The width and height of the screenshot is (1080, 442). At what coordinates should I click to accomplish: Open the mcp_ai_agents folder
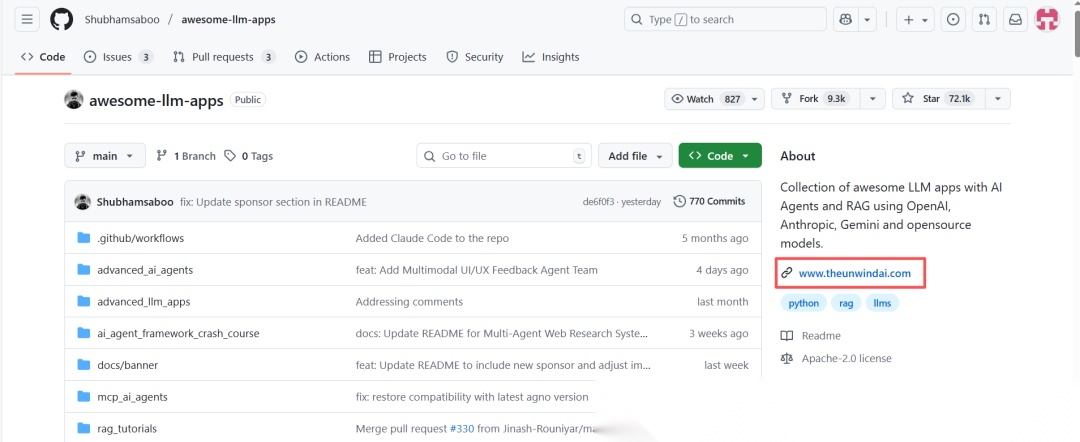pyautogui.click(x=132, y=397)
